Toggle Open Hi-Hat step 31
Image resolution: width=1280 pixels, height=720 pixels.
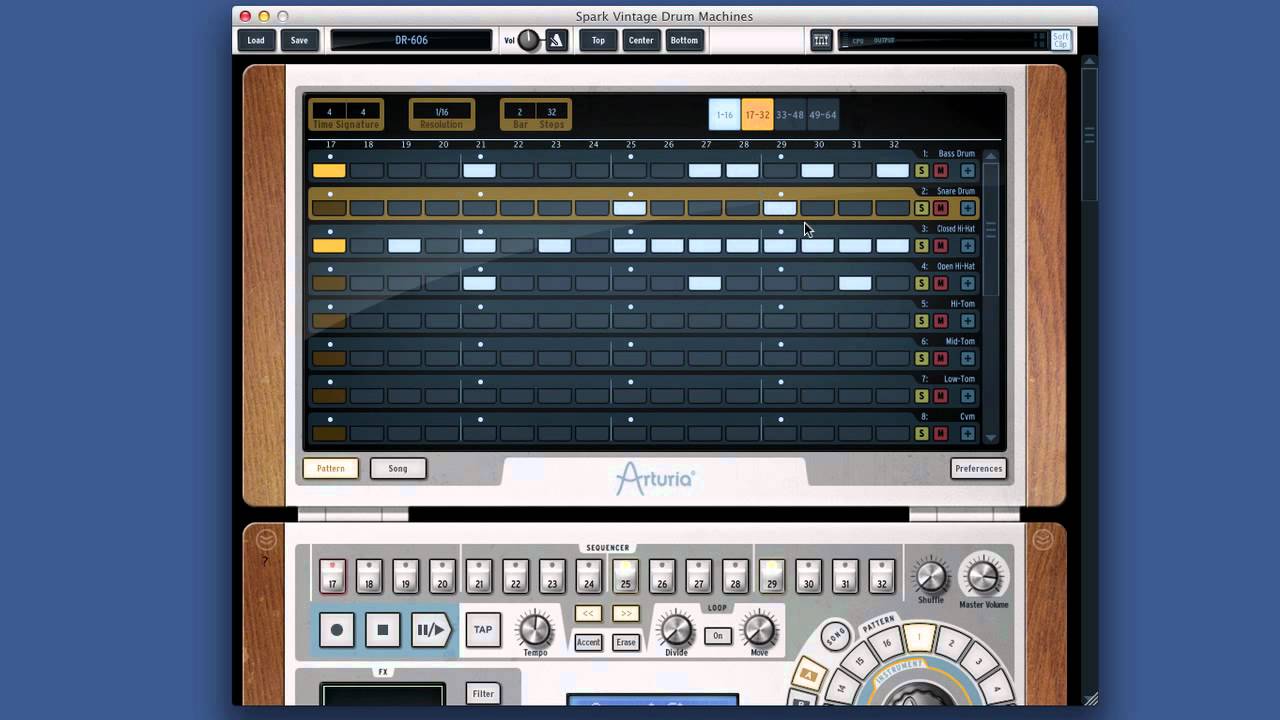(x=855, y=283)
